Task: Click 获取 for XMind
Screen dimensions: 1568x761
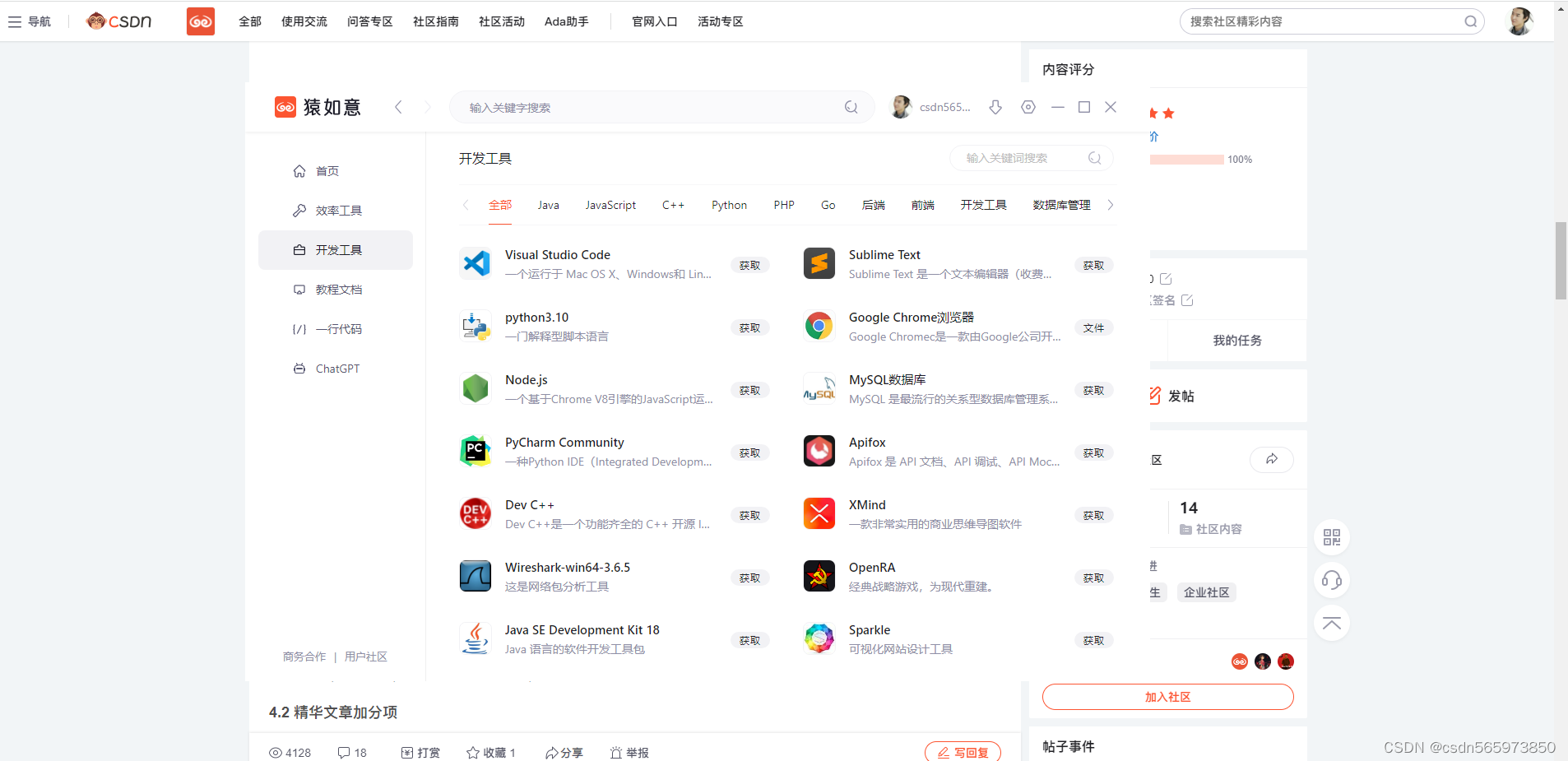Action: click(1093, 515)
